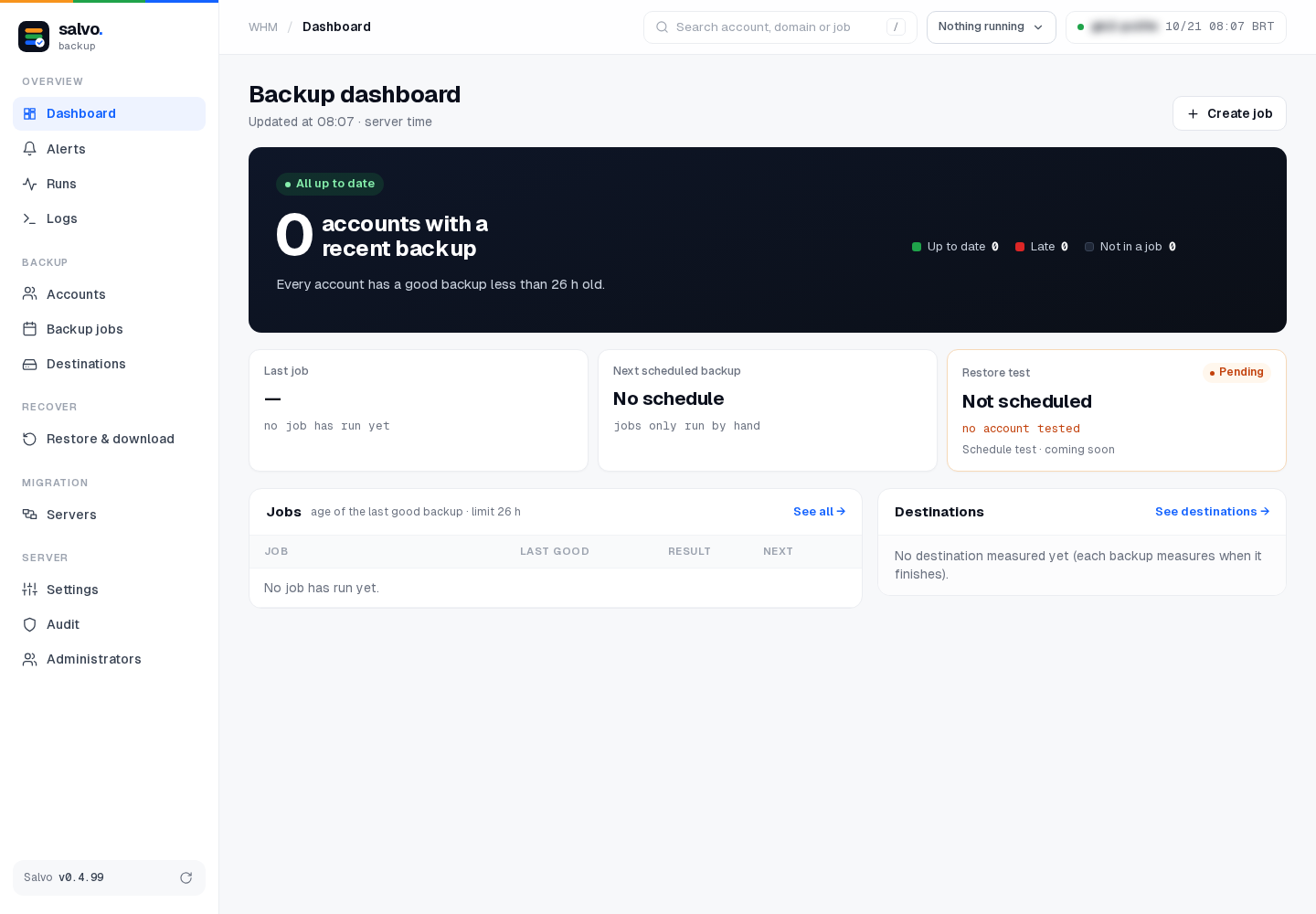Viewport: 1316px width, 914px height.
Task: Click the Accounts people icon
Action: click(29, 294)
